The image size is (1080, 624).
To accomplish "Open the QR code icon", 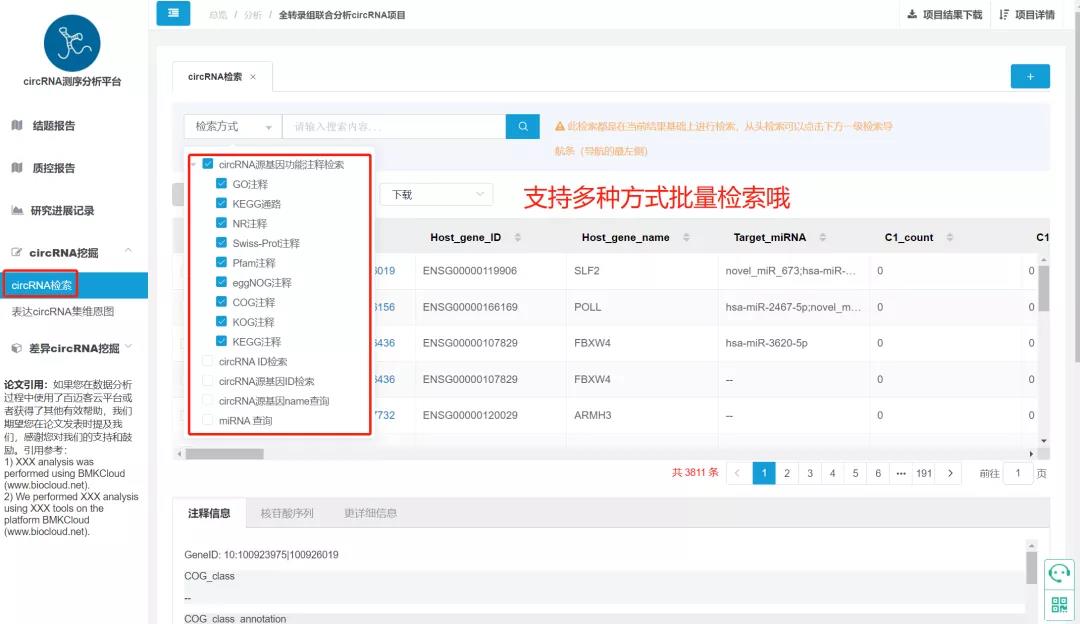I will click(1059, 604).
